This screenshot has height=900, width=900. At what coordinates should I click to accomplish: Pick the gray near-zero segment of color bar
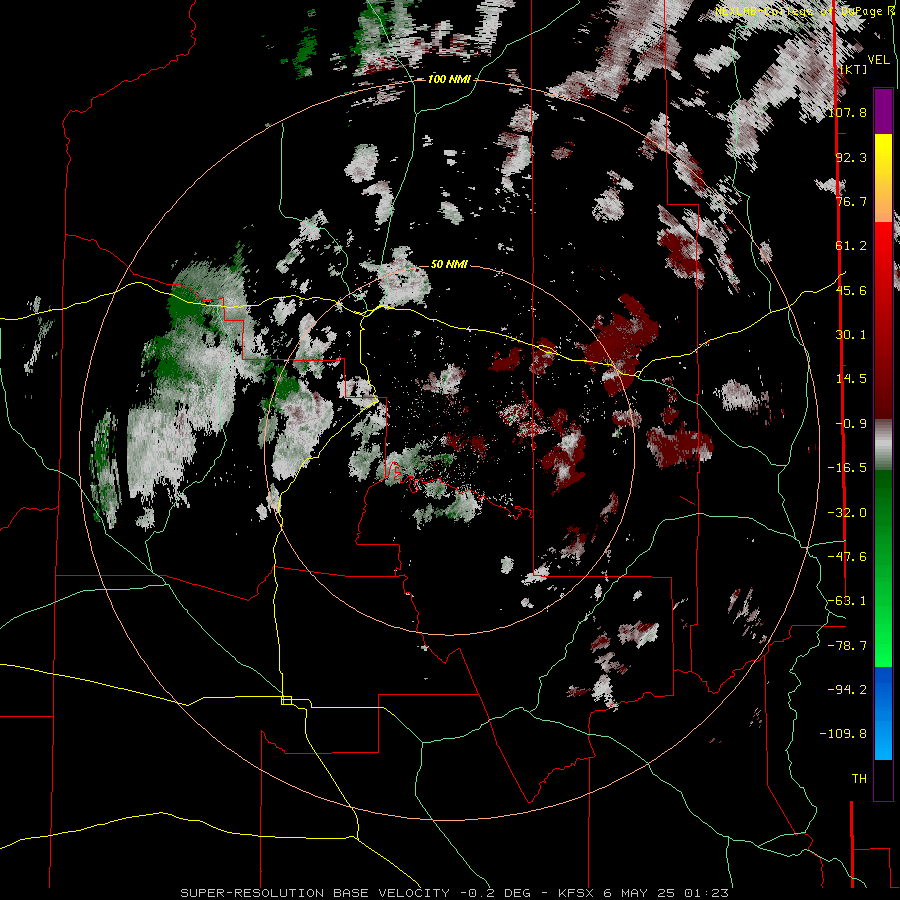(883, 445)
